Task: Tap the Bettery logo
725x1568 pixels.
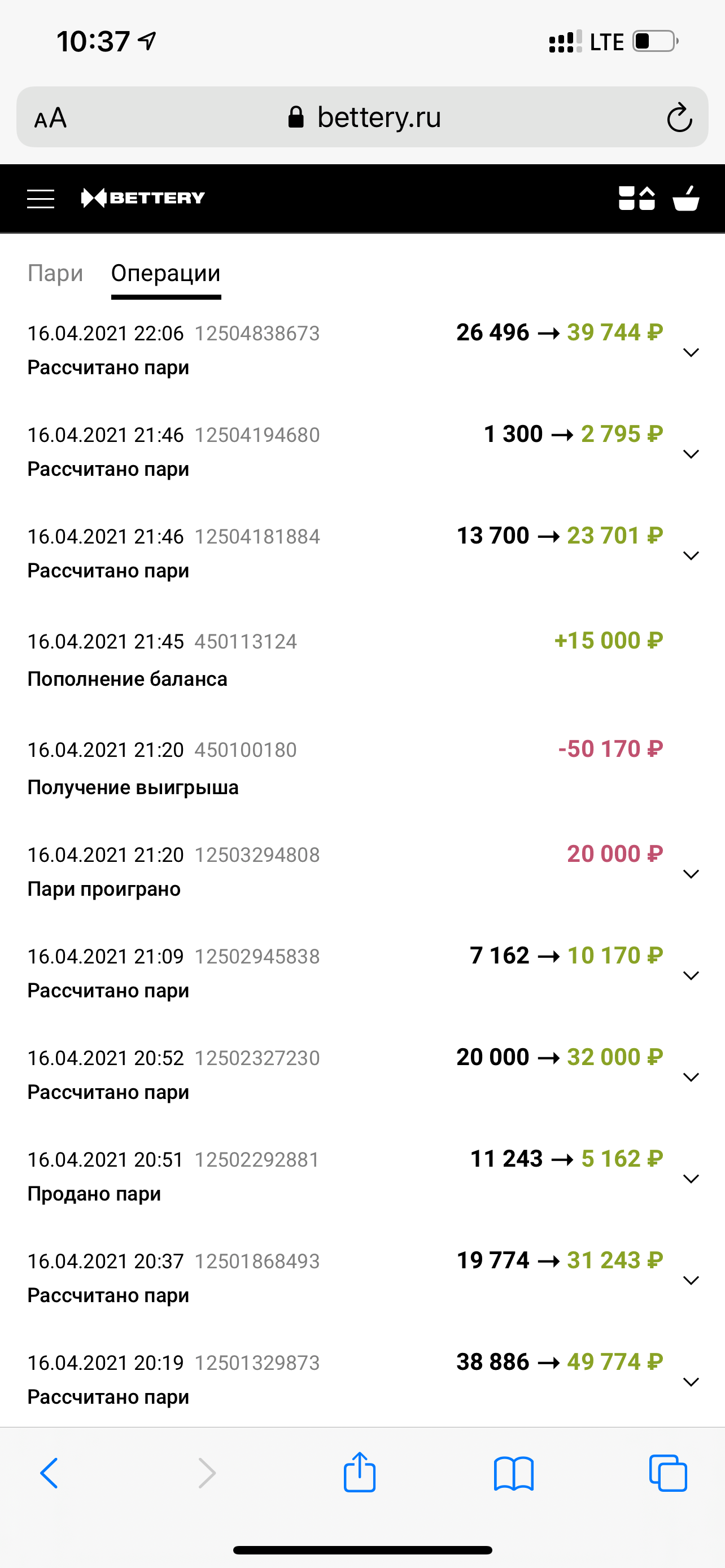Action: point(143,198)
